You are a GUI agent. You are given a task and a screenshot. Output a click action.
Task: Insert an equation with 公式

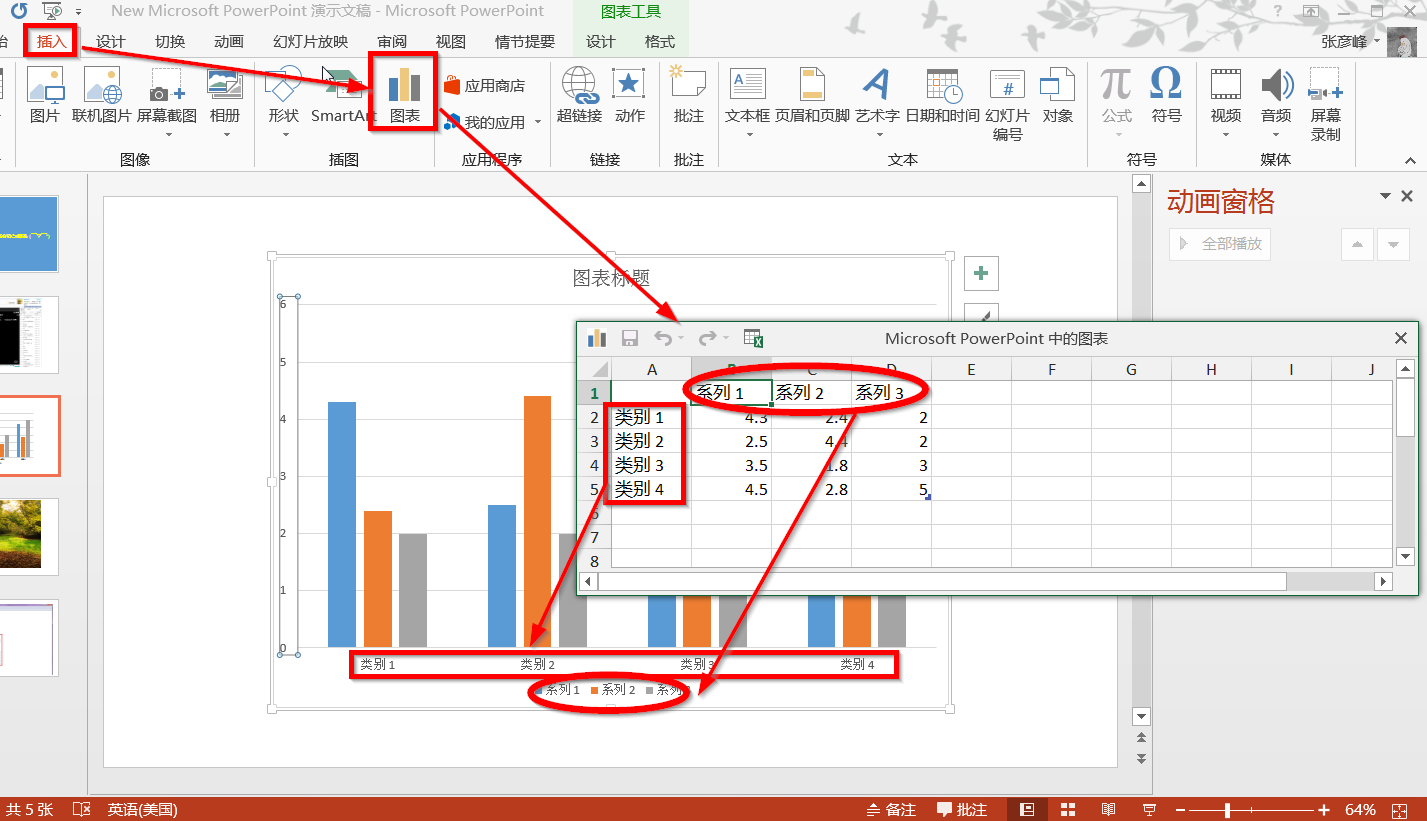tap(1117, 100)
